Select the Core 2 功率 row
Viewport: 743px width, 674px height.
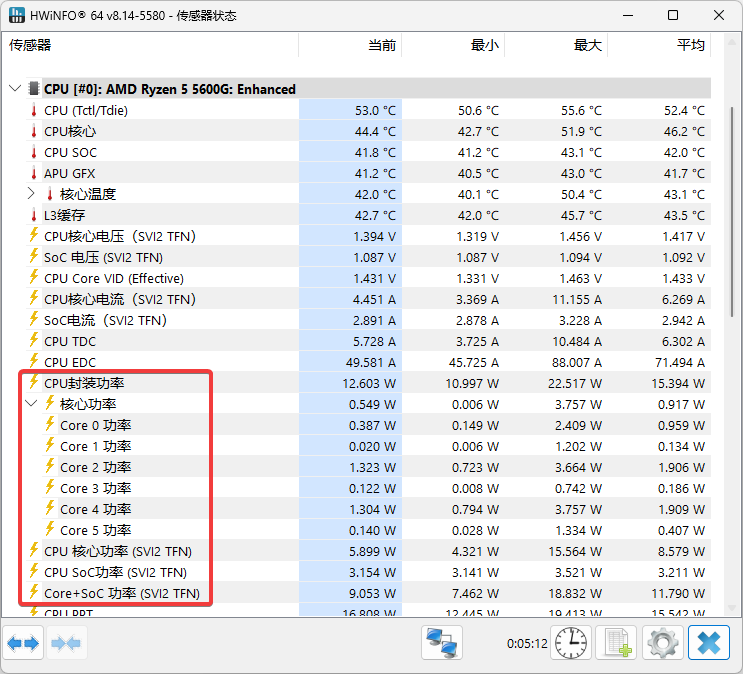click(95, 467)
